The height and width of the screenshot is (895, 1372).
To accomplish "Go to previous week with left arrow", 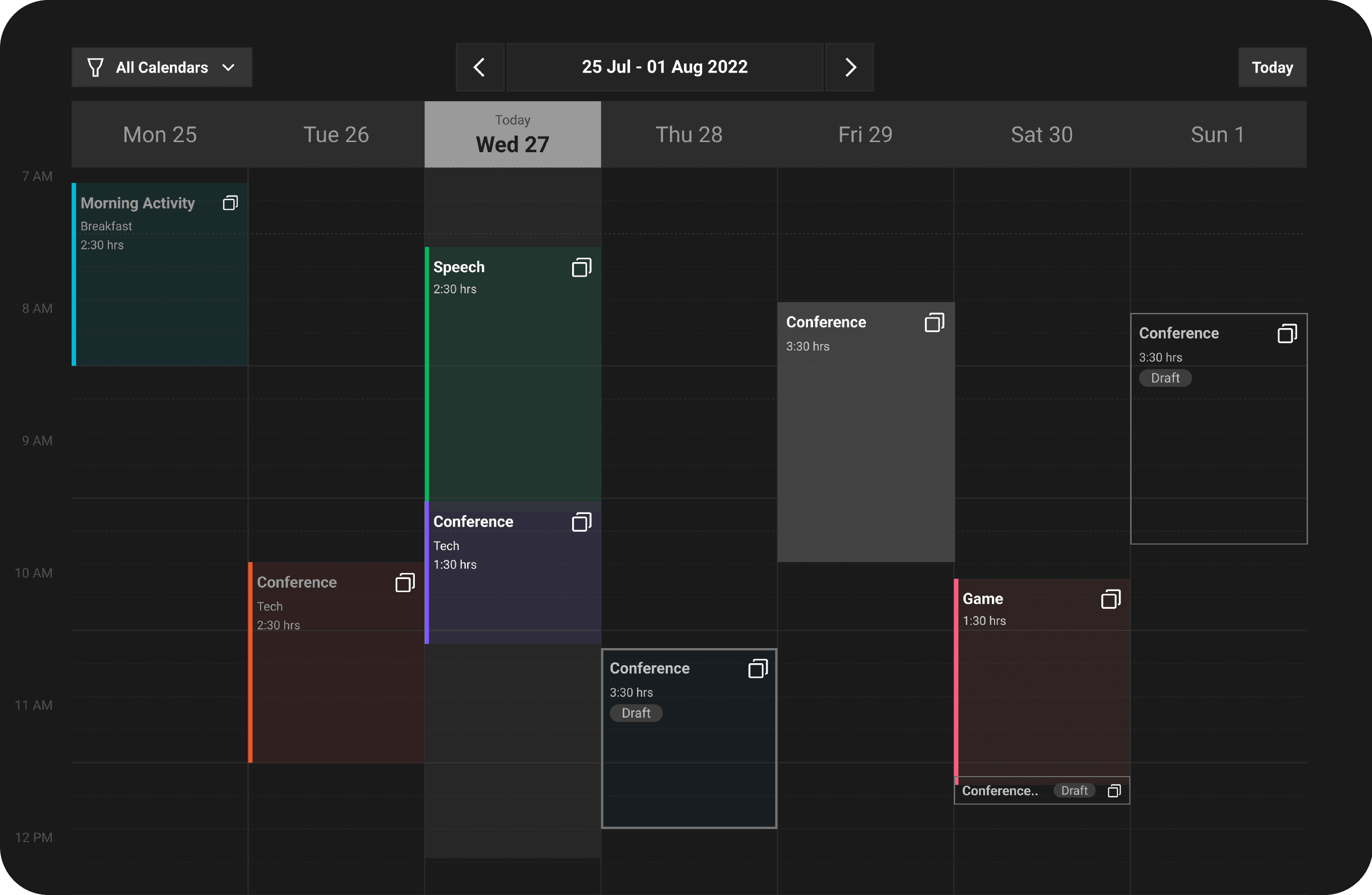I will (x=480, y=68).
